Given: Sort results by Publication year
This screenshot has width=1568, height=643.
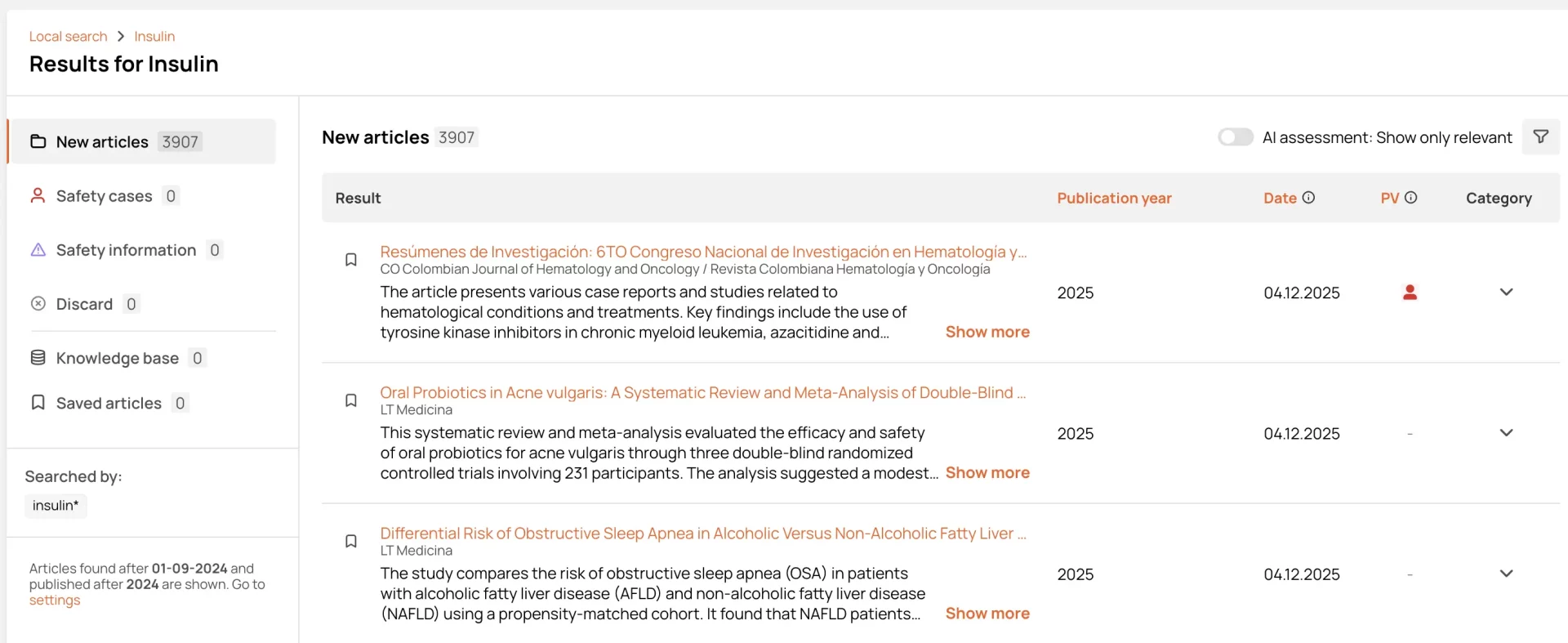Looking at the screenshot, I should click(x=1114, y=198).
